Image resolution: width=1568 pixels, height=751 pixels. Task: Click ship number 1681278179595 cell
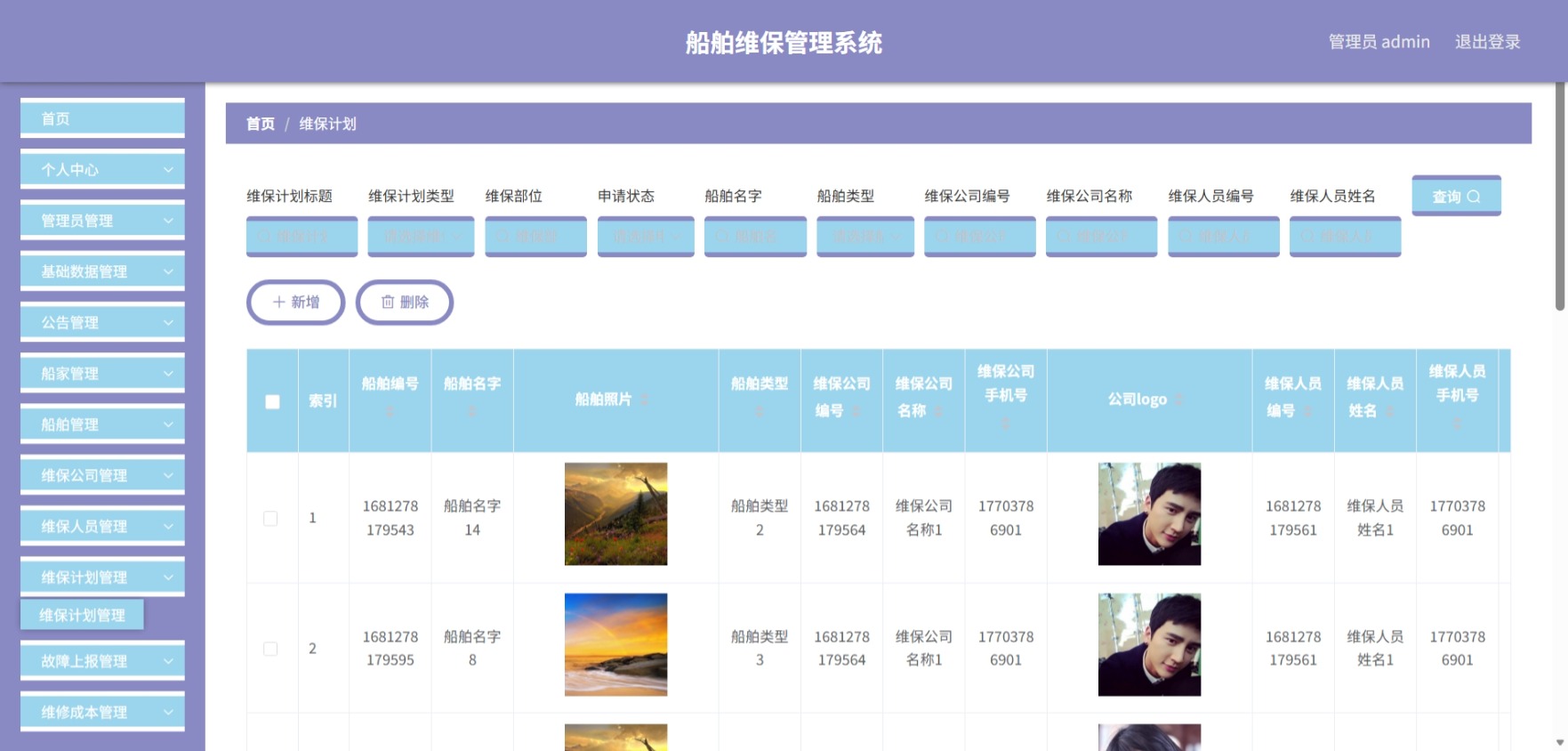coord(390,649)
